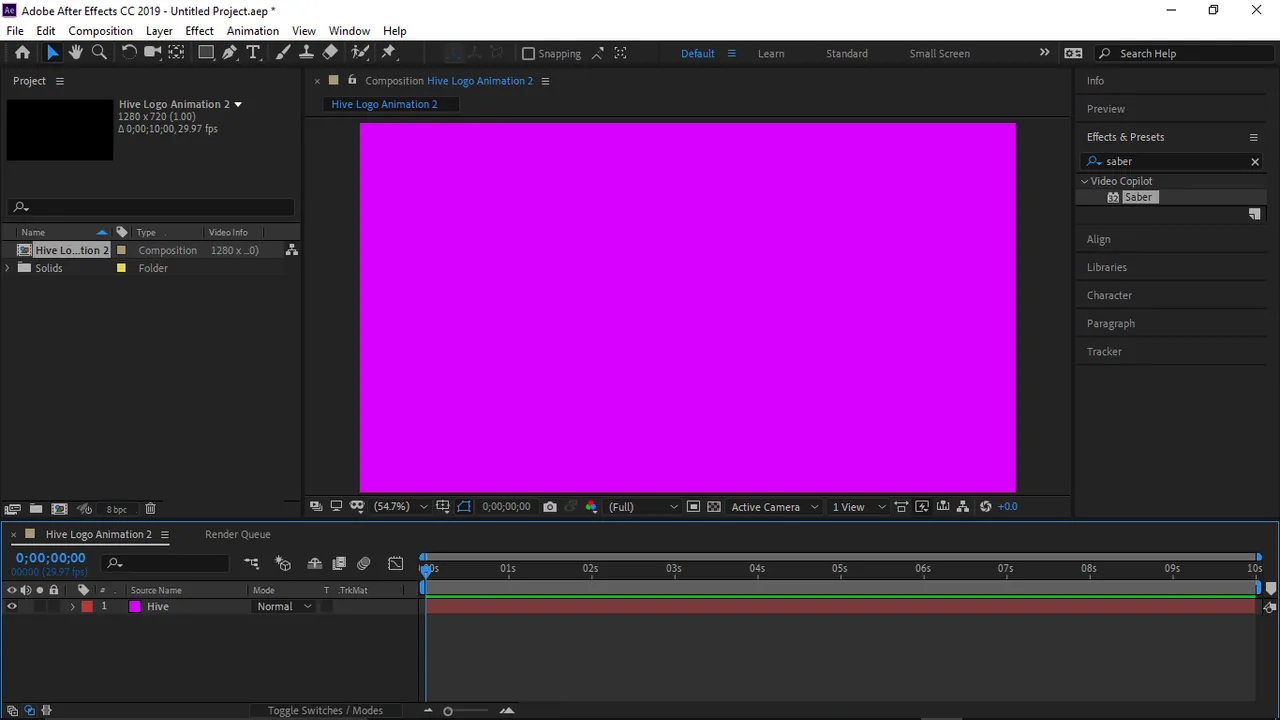
Task: Click the Interpret Footage icon in Project panel
Action: [13, 509]
